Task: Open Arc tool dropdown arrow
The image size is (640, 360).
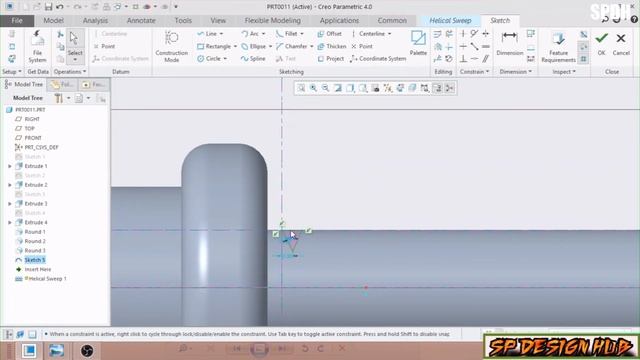Action: point(263,33)
